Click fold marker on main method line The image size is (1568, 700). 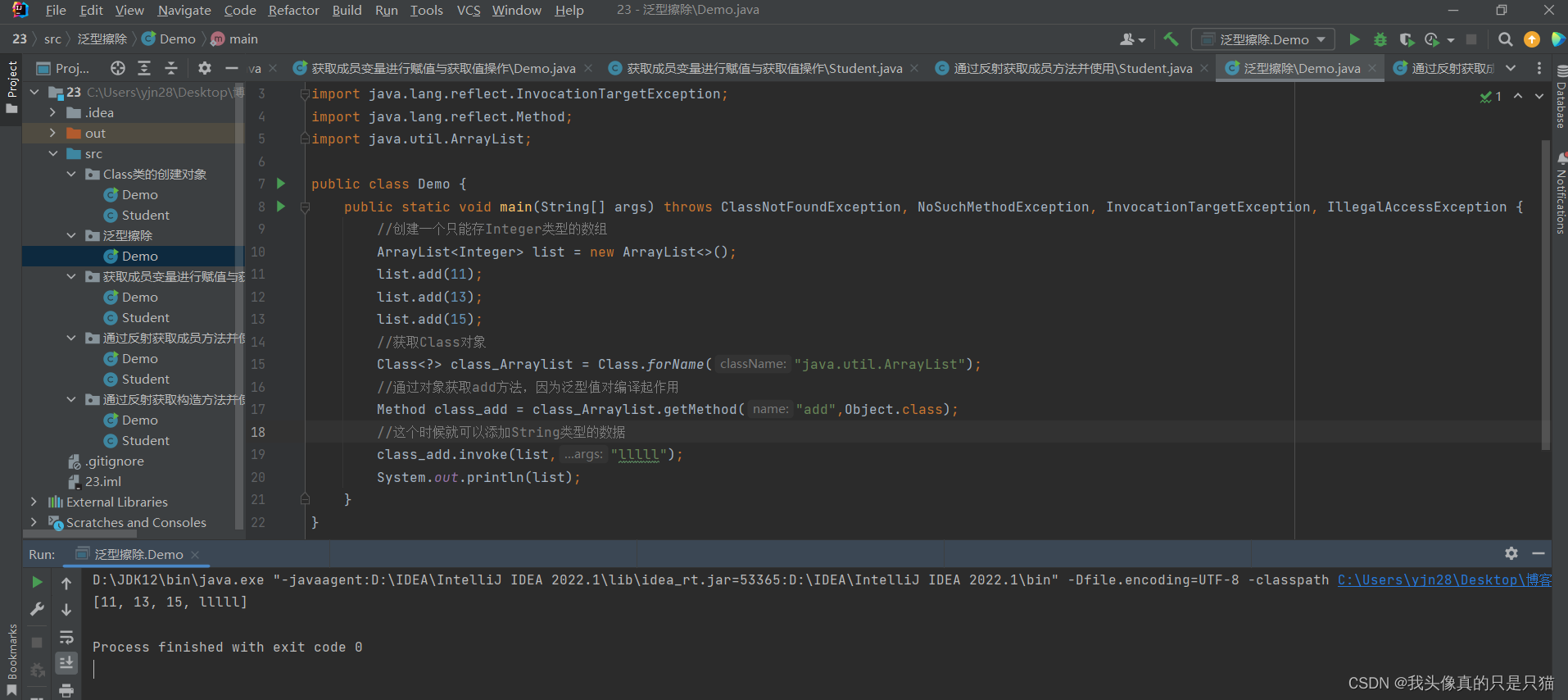(x=305, y=207)
